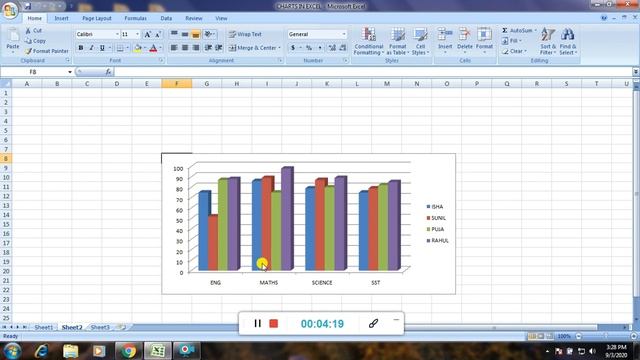Toggle Bottom Align
The width and height of the screenshot is (640, 360).
click(x=196, y=34)
